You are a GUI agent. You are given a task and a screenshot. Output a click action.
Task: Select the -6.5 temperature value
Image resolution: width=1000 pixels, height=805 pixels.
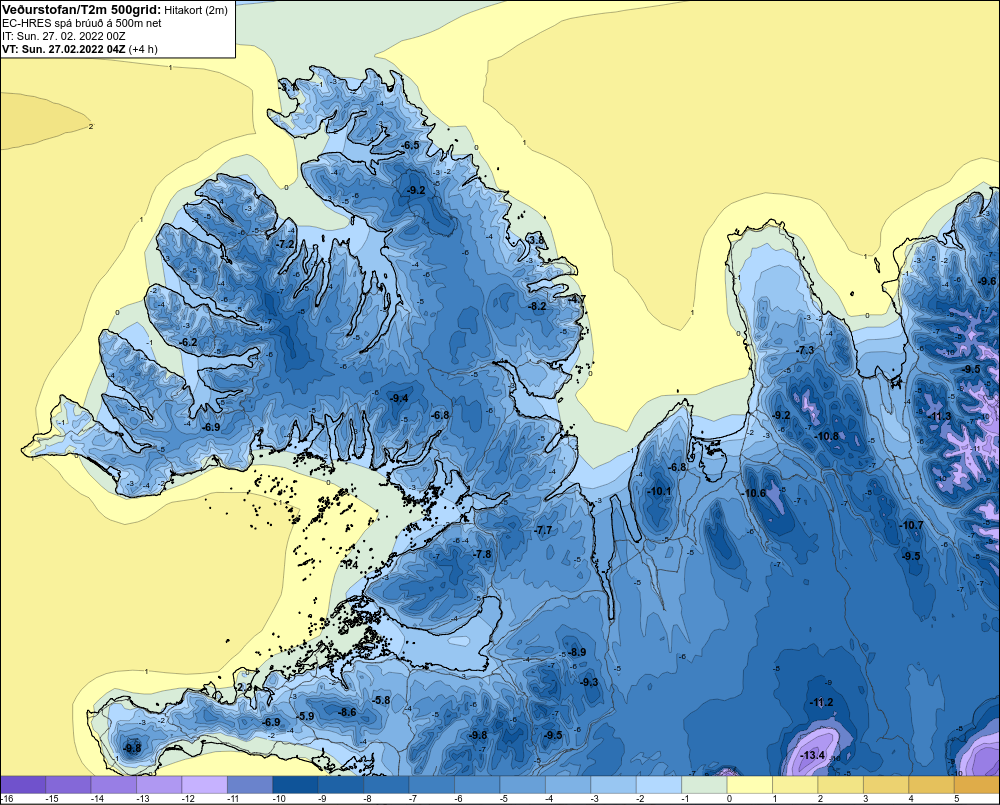click(x=411, y=145)
